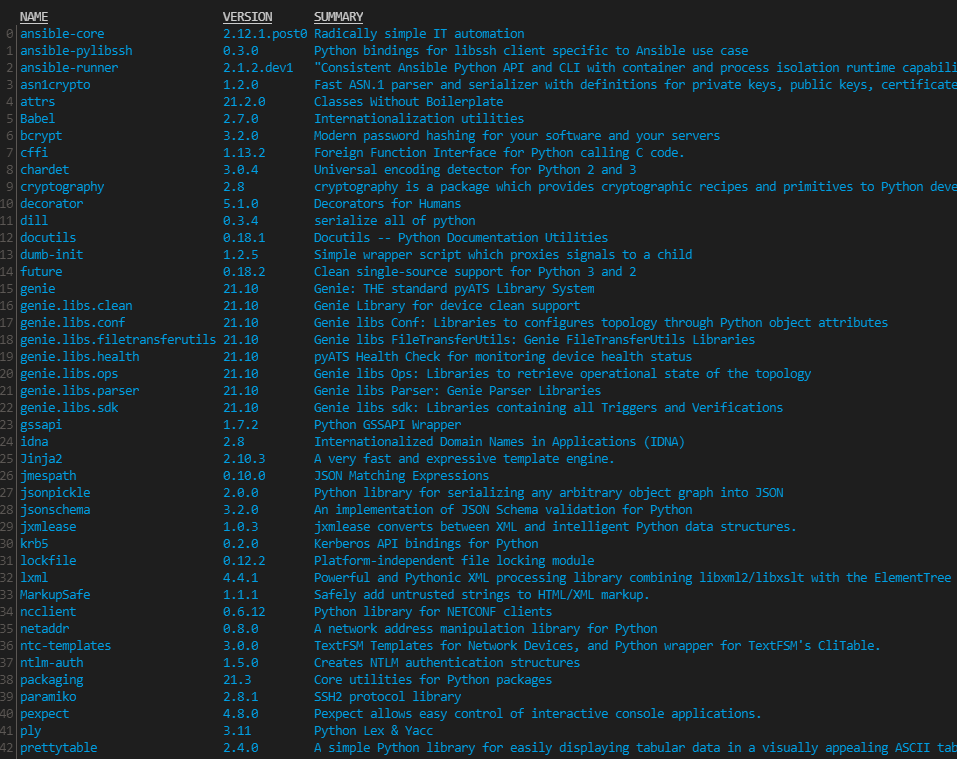The image size is (957, 759).
Task: Click the jsonpickle package name
Action: click(55, 493)
